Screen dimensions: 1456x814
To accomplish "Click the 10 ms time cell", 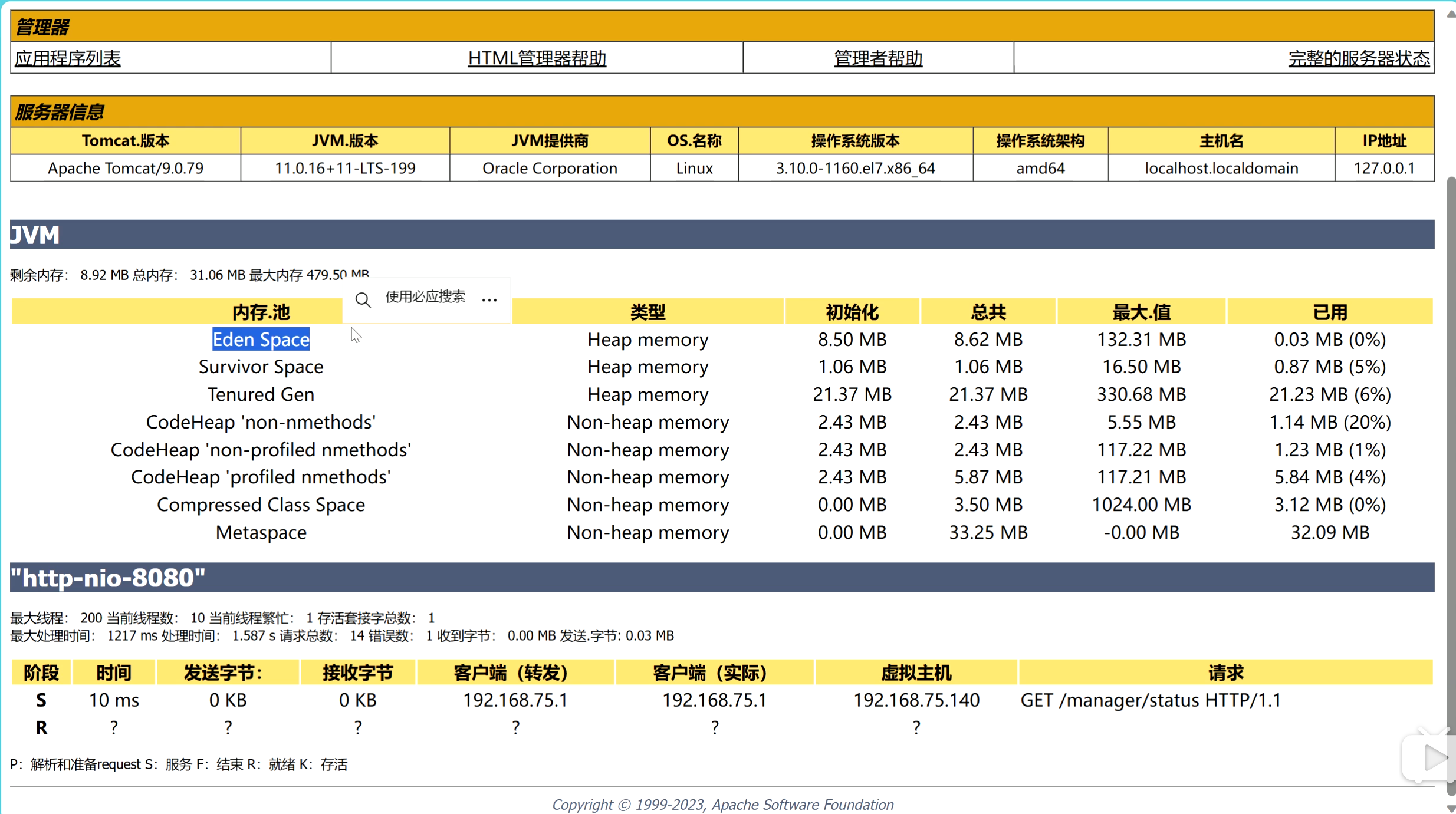I will tap(114, 700).
